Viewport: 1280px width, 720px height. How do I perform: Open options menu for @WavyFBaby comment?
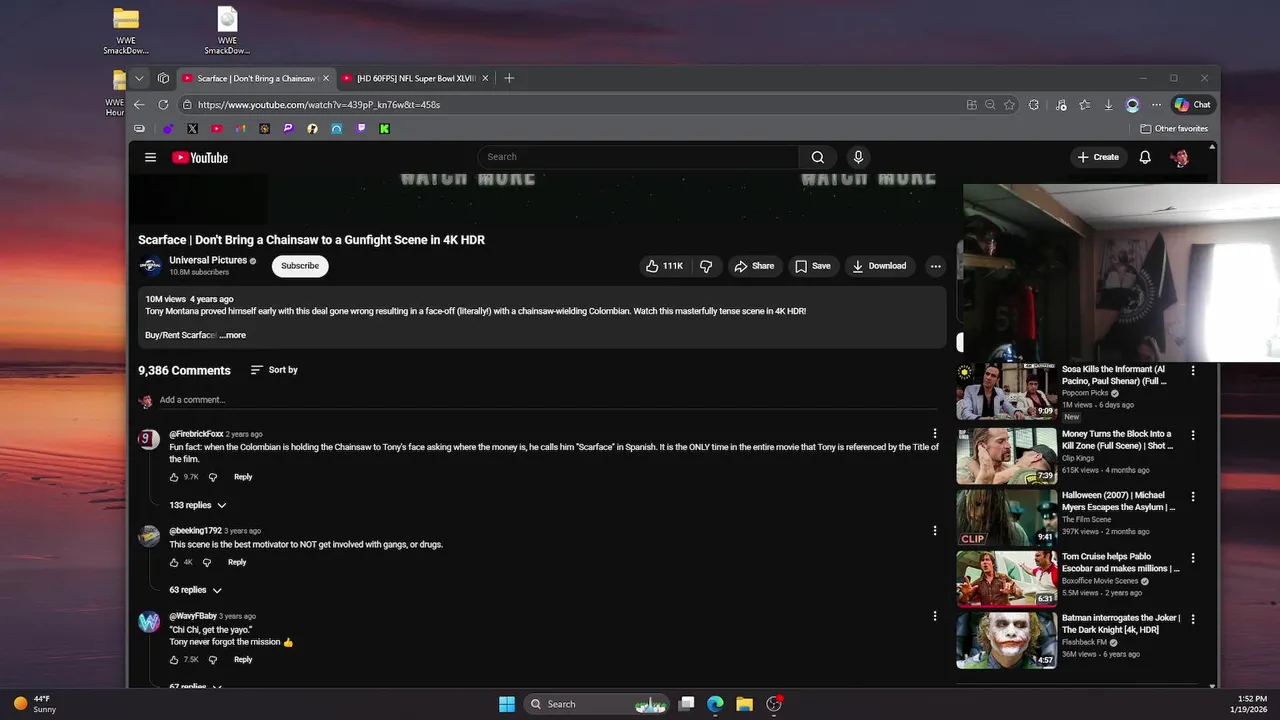click(935, 616)
